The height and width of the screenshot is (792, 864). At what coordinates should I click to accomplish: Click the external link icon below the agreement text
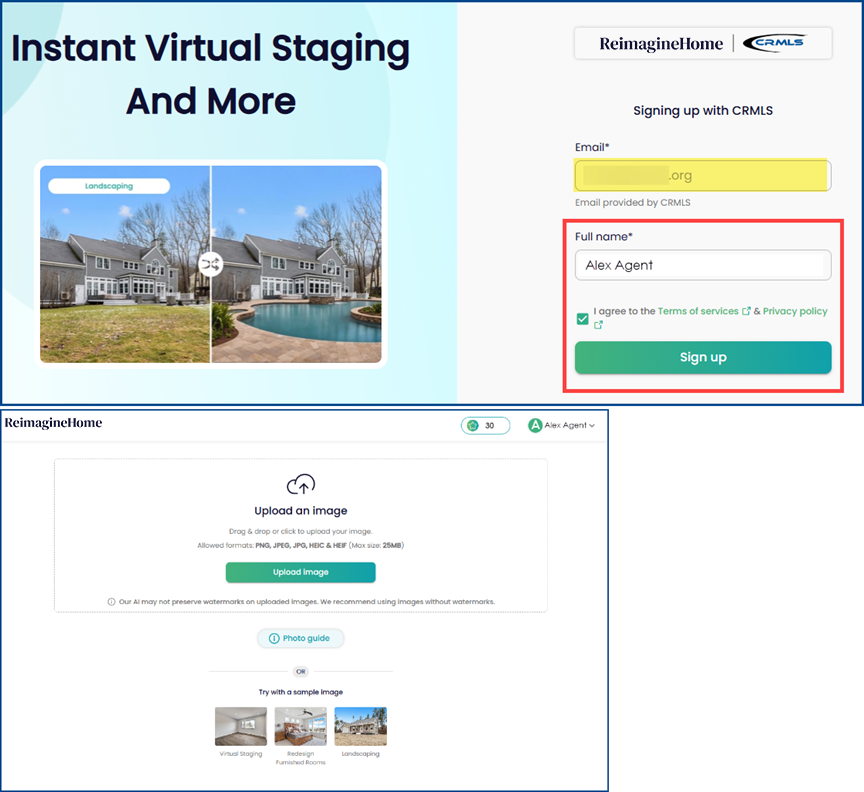(x=598, y=325)
